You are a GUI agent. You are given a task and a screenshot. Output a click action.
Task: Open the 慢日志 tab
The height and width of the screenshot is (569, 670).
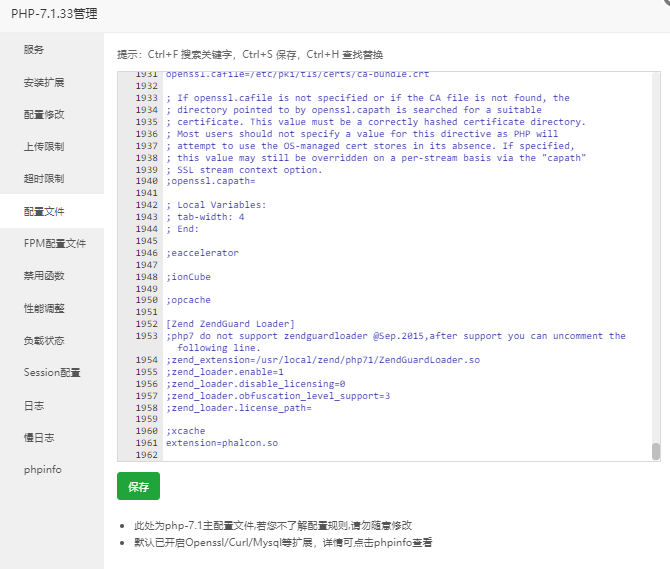click(39, 437)
